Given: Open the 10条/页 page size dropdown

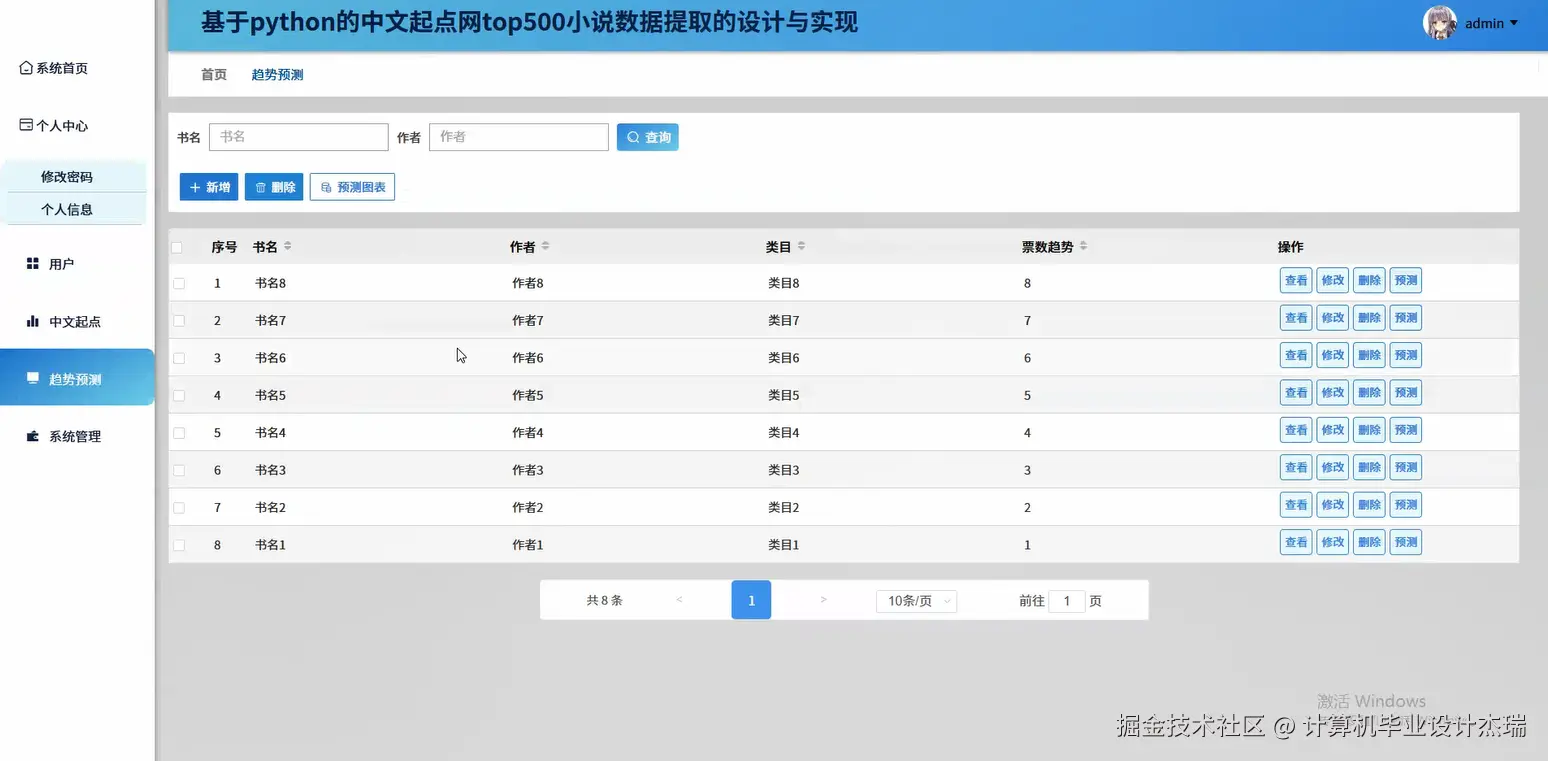Looking at the screenshot, I should click(x=916, y=601).
